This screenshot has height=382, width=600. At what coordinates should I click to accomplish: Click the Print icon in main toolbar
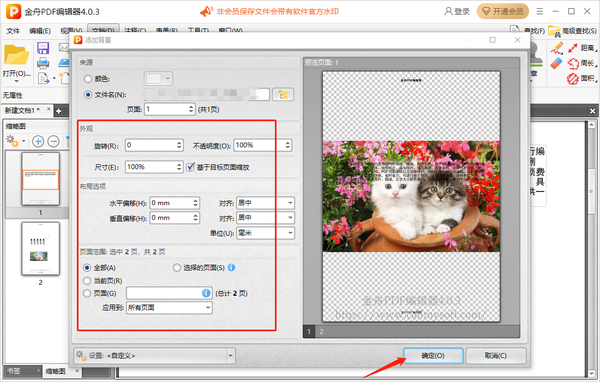point(43,63)
